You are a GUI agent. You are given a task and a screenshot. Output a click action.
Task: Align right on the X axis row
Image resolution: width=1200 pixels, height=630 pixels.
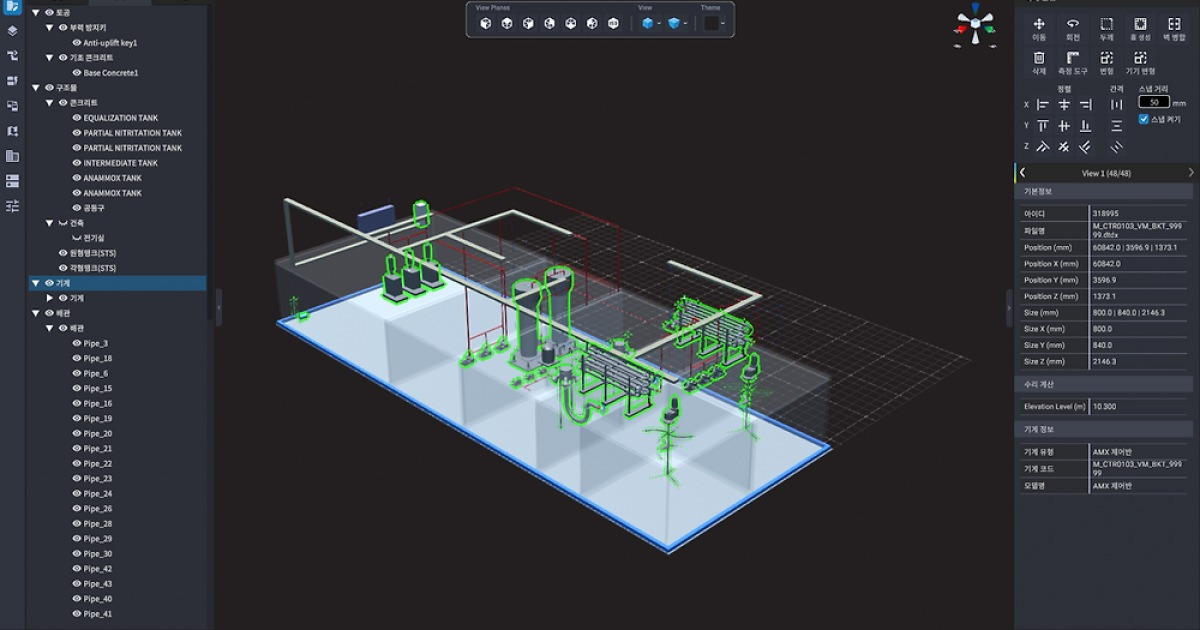click(x=1085, y=104)
